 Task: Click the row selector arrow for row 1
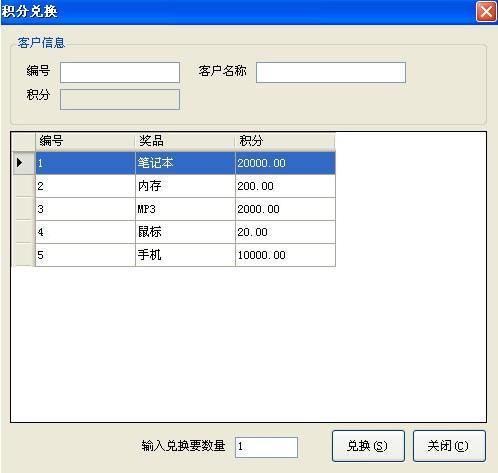pyautogui.click(x=23, y=163)
